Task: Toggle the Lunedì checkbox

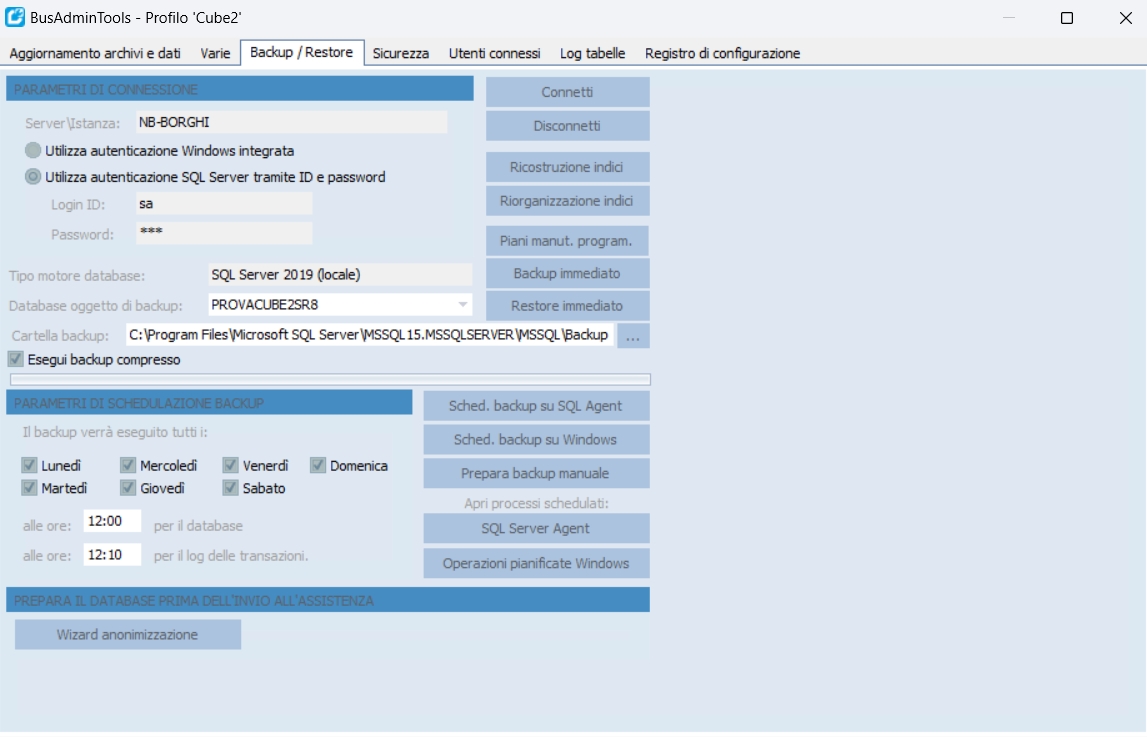Action: [29, 465]
